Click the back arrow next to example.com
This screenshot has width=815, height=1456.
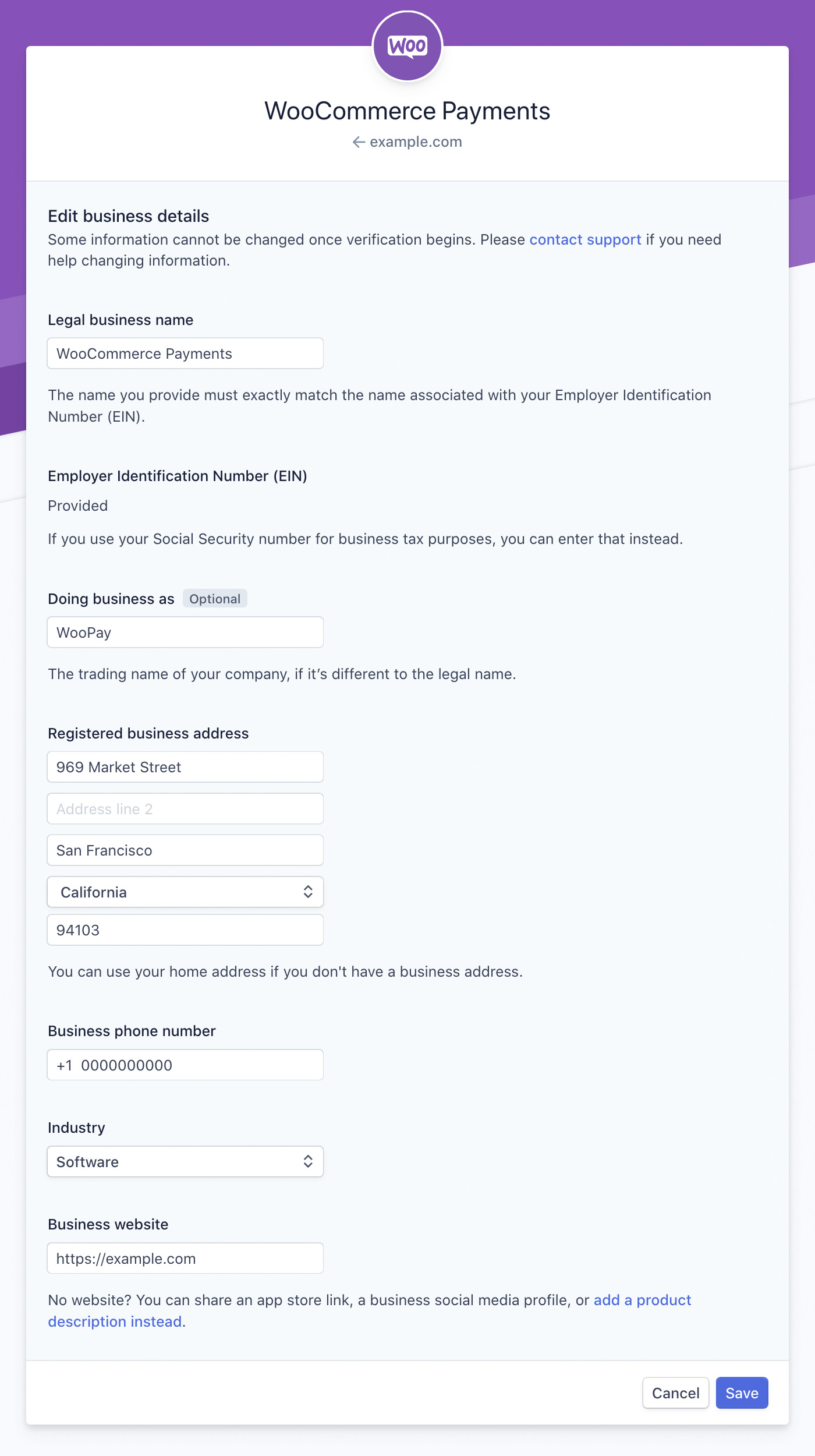click(x=359, y=142)
